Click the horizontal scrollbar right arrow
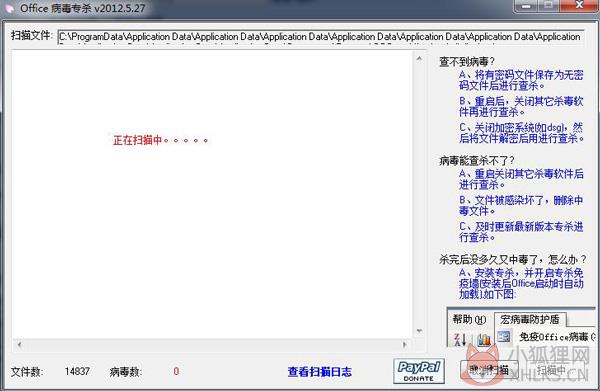The image size is (600, 391). pyautogui.click(x=404, y=344)
